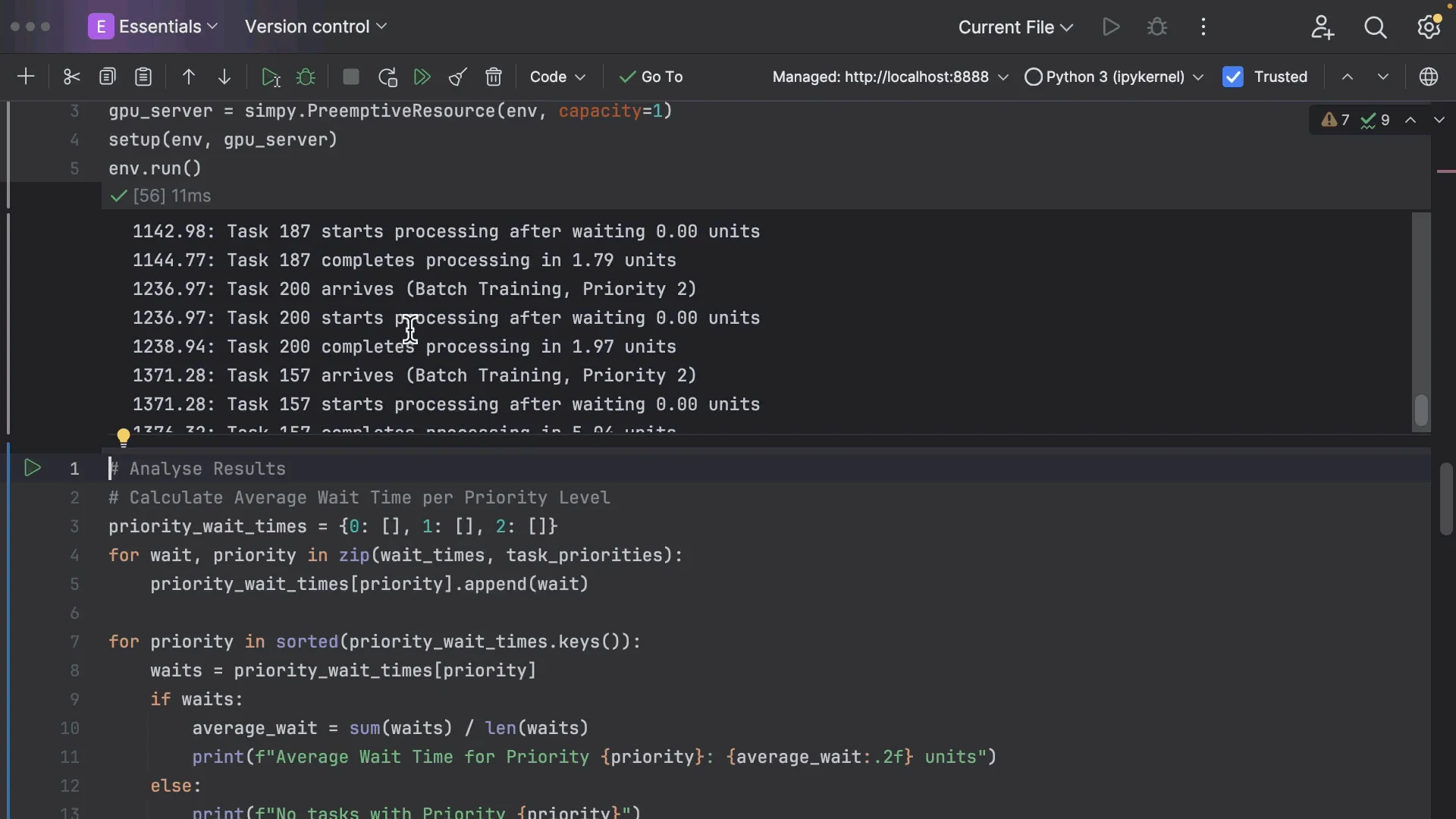Click the Go To button
Screen dimensions: 1456x819
tap(651, 77)
